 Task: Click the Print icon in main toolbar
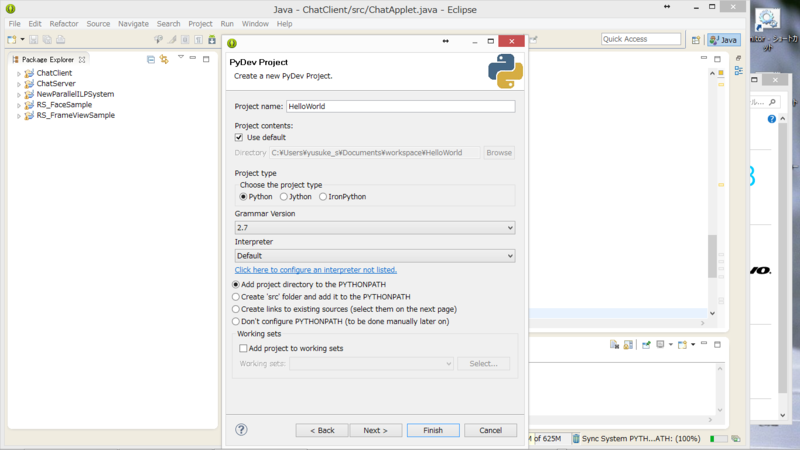tap(60, 39)
